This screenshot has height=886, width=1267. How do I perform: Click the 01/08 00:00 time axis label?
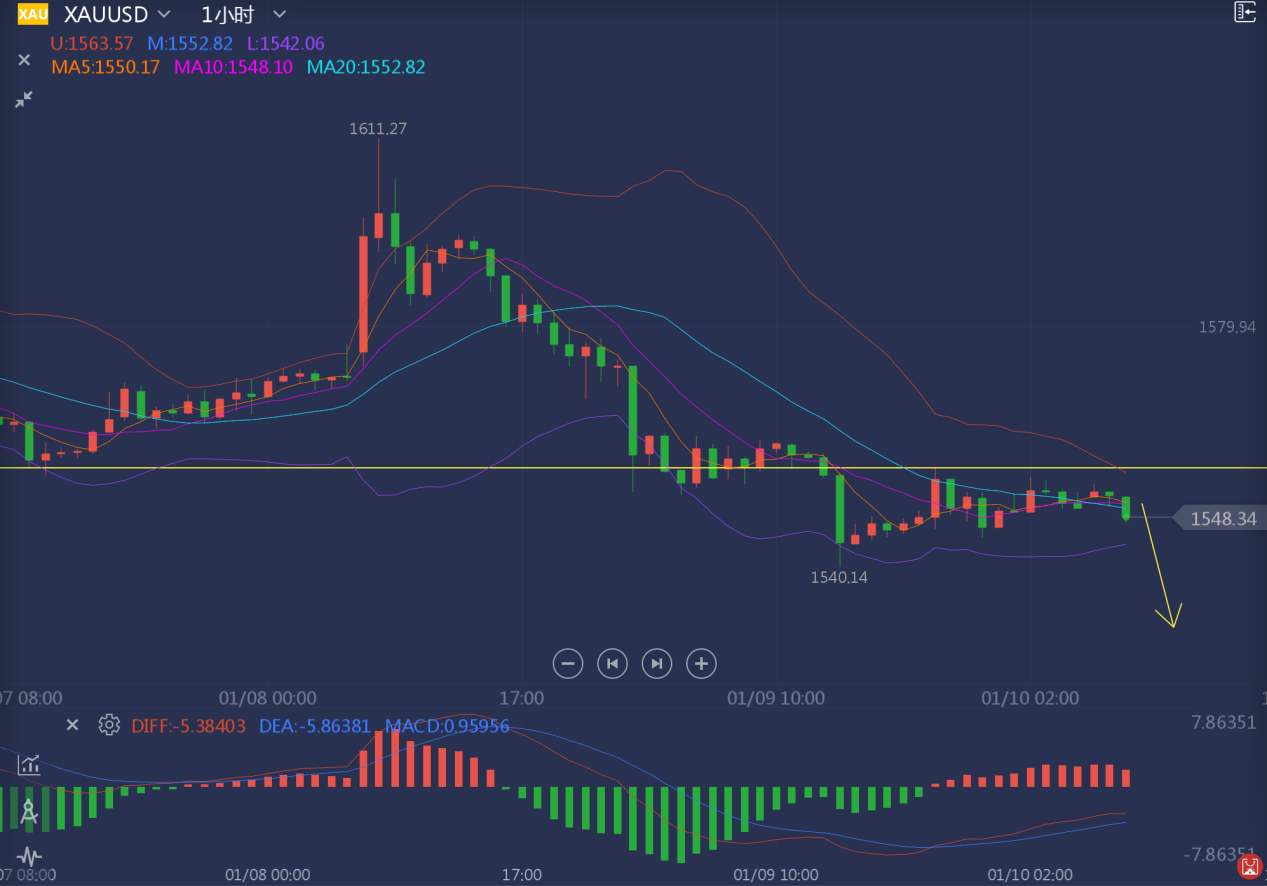click(x=268, y=698)
